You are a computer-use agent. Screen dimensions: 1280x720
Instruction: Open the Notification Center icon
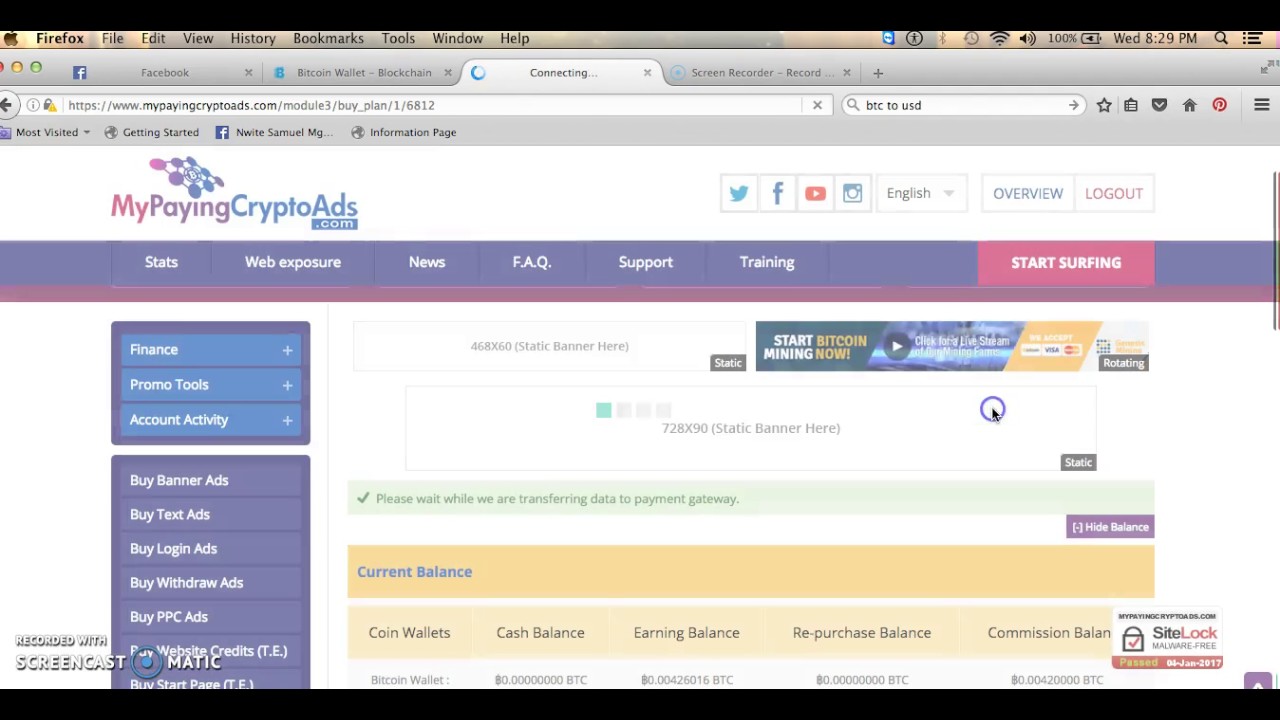click(x=1252, y=38)
